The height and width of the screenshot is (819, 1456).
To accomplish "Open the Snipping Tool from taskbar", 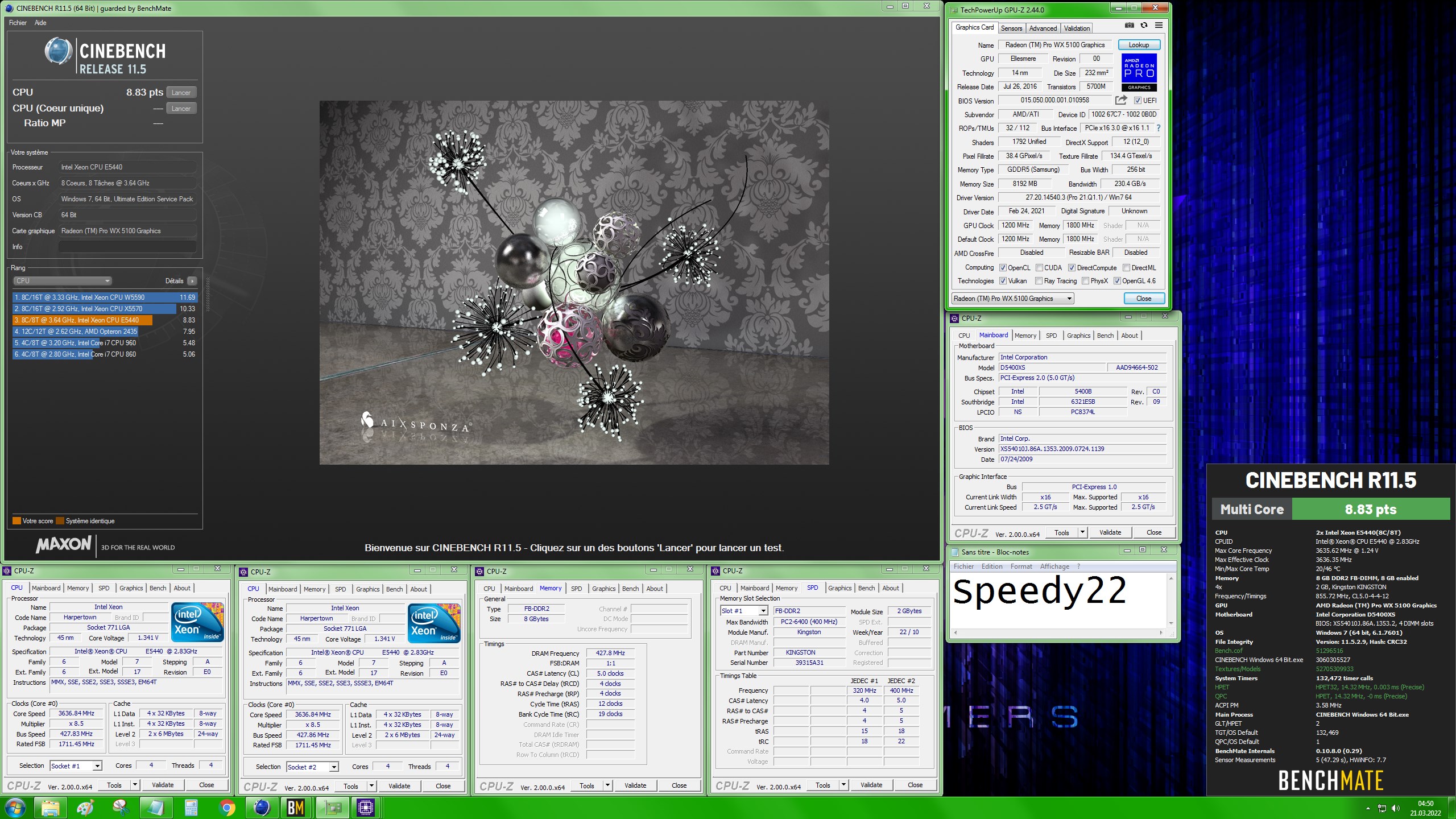I will [x=121, y=808].
